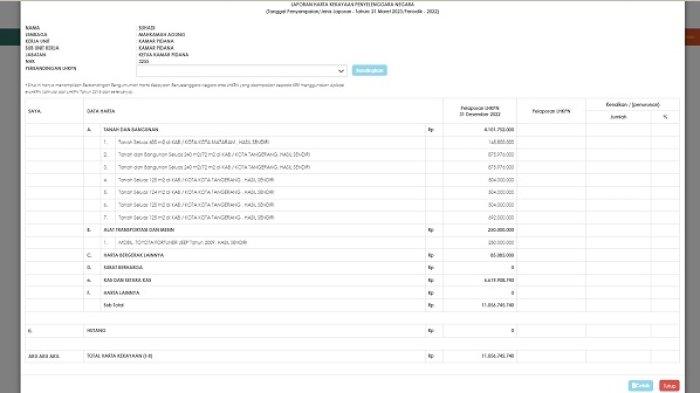Open the Perbandingan LHKPN dropdown arrow
This screenshot has height=393, width=700.
(341, 71)
